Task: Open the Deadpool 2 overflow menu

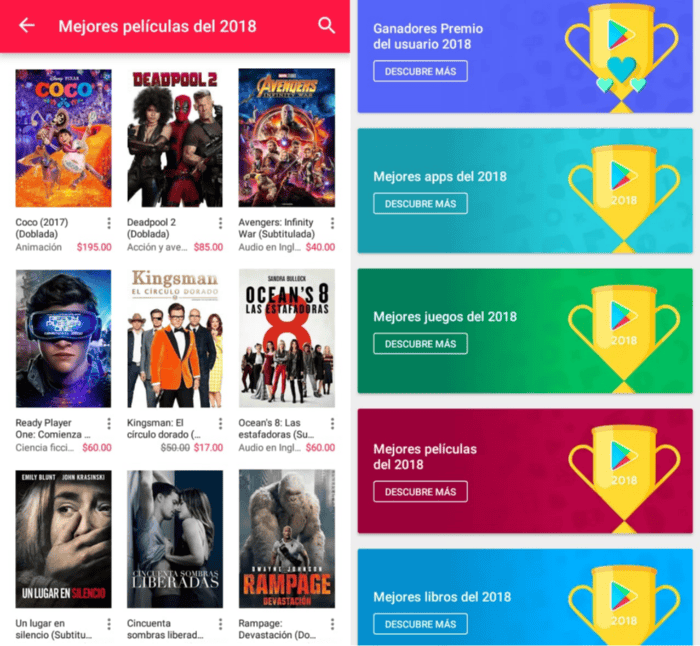Action: tap(220, 223)
